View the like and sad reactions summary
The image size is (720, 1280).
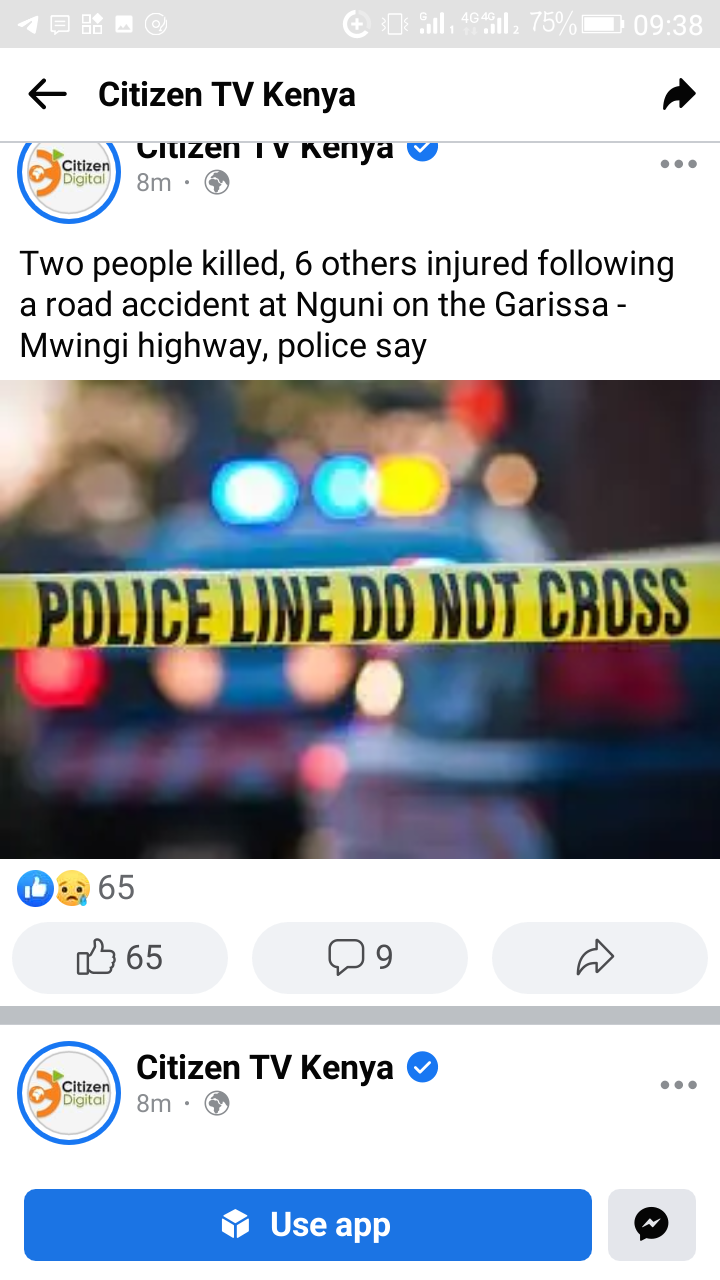pos(76,887)
